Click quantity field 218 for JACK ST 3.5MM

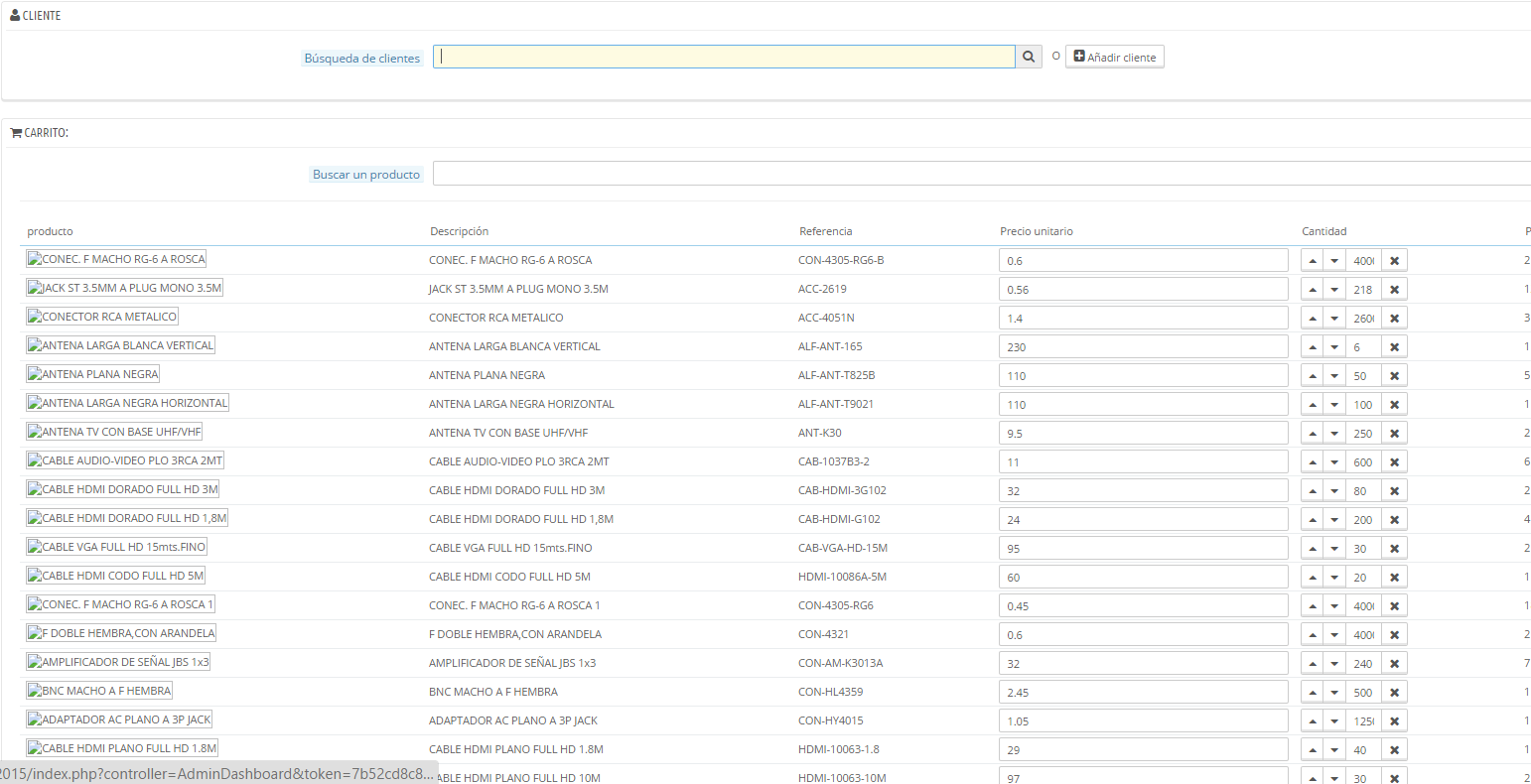click(1364, 290)
